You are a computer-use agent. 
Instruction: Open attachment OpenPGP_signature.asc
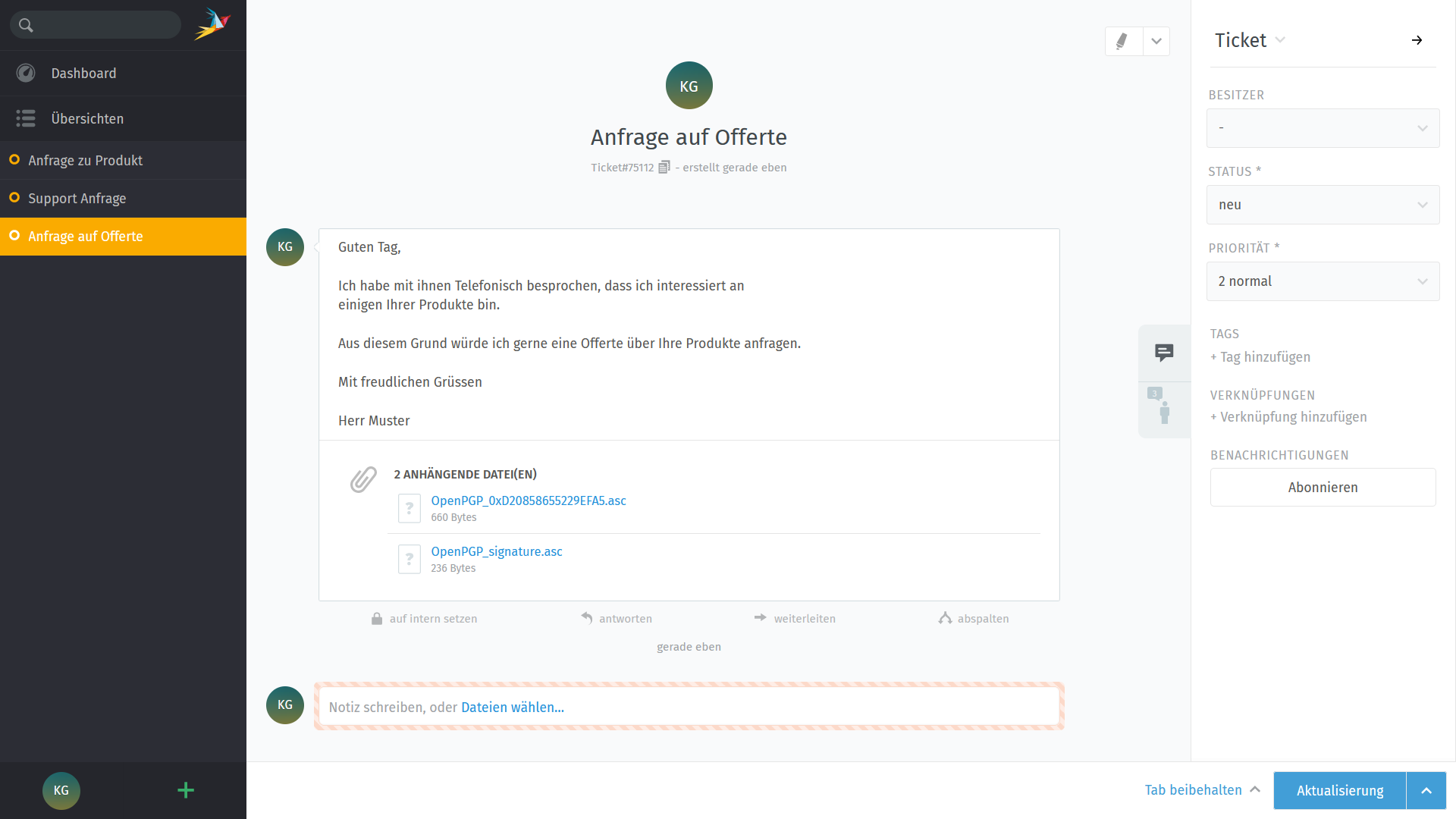[496, 551]
